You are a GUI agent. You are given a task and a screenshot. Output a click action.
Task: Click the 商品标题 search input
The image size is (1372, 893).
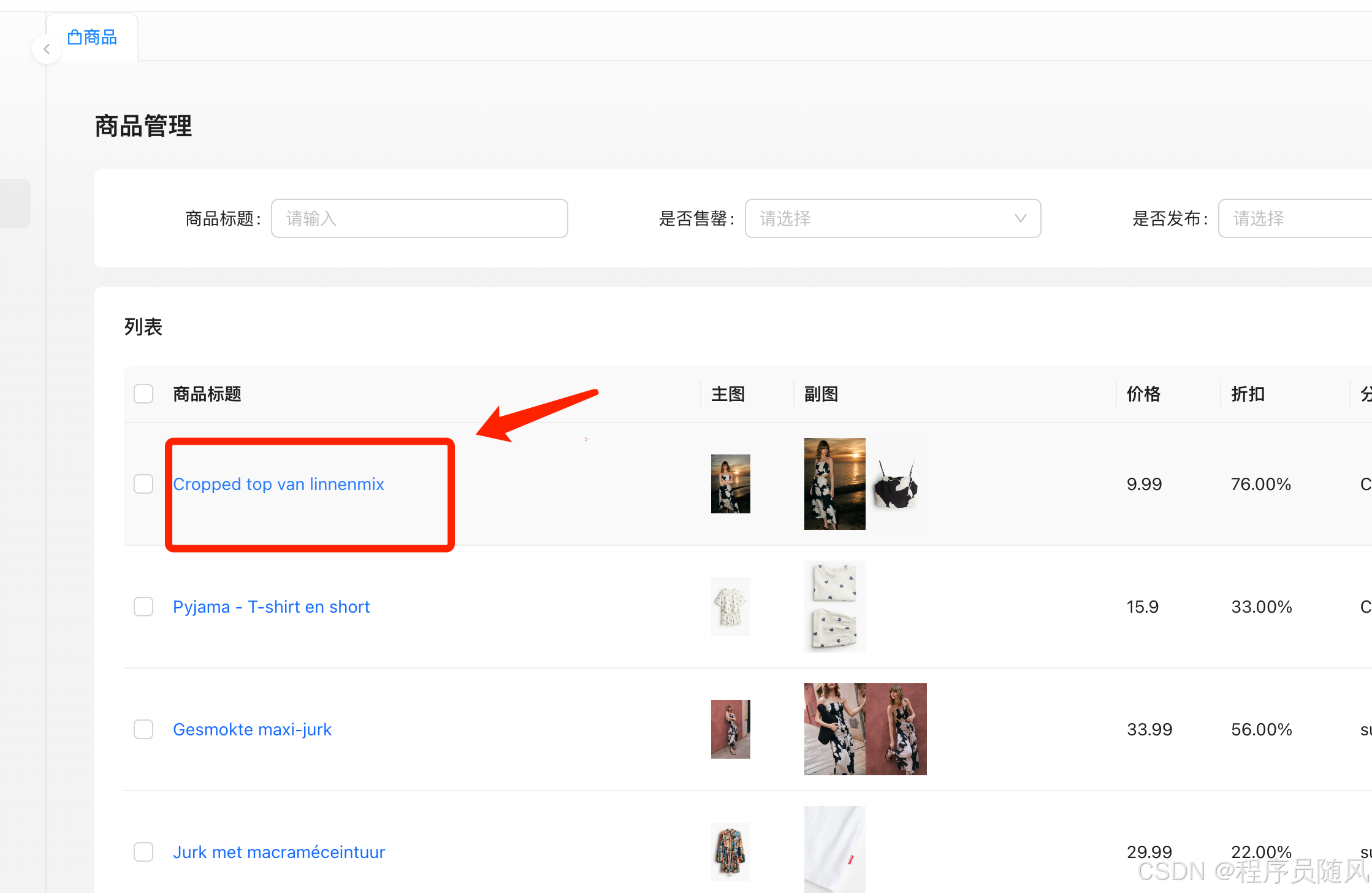(x=419, y=218)
